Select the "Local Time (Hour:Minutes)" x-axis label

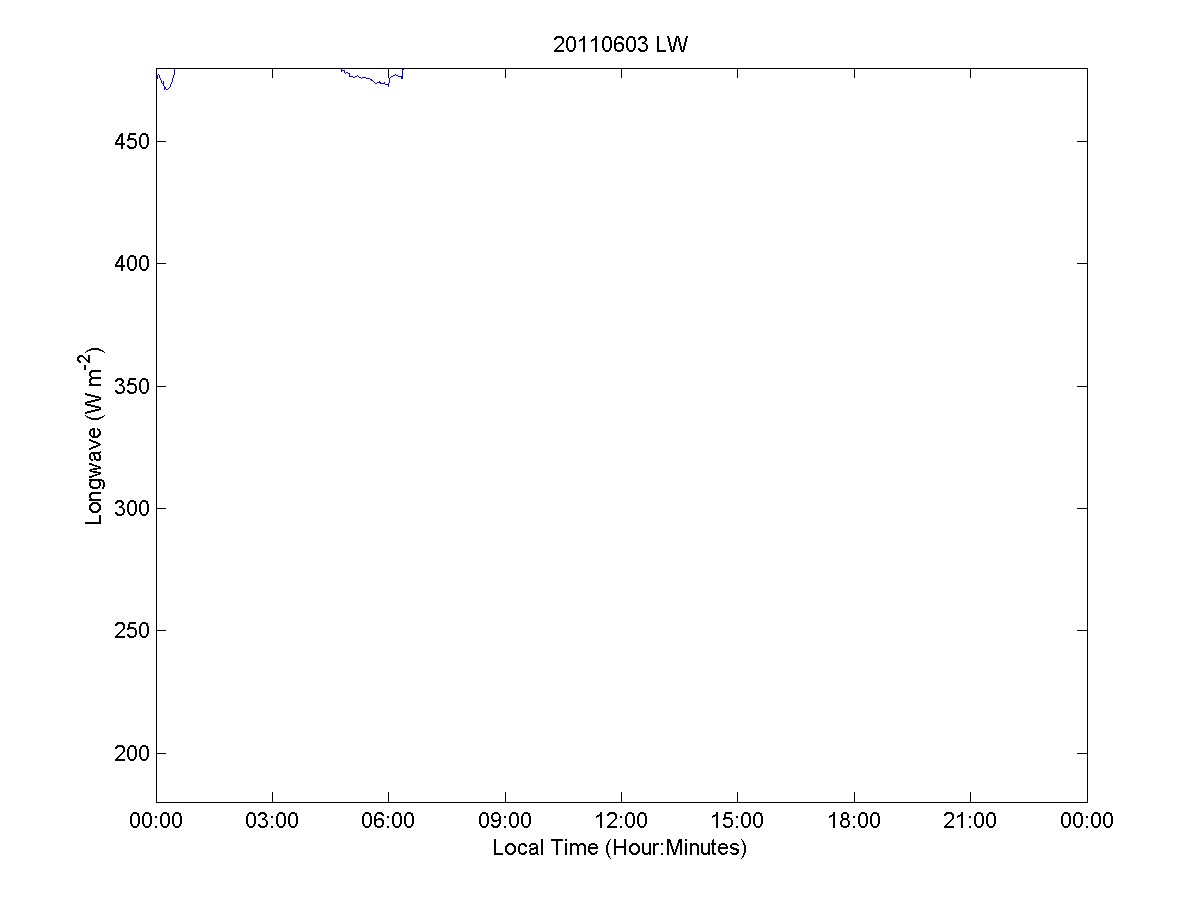tap(620, 848)
